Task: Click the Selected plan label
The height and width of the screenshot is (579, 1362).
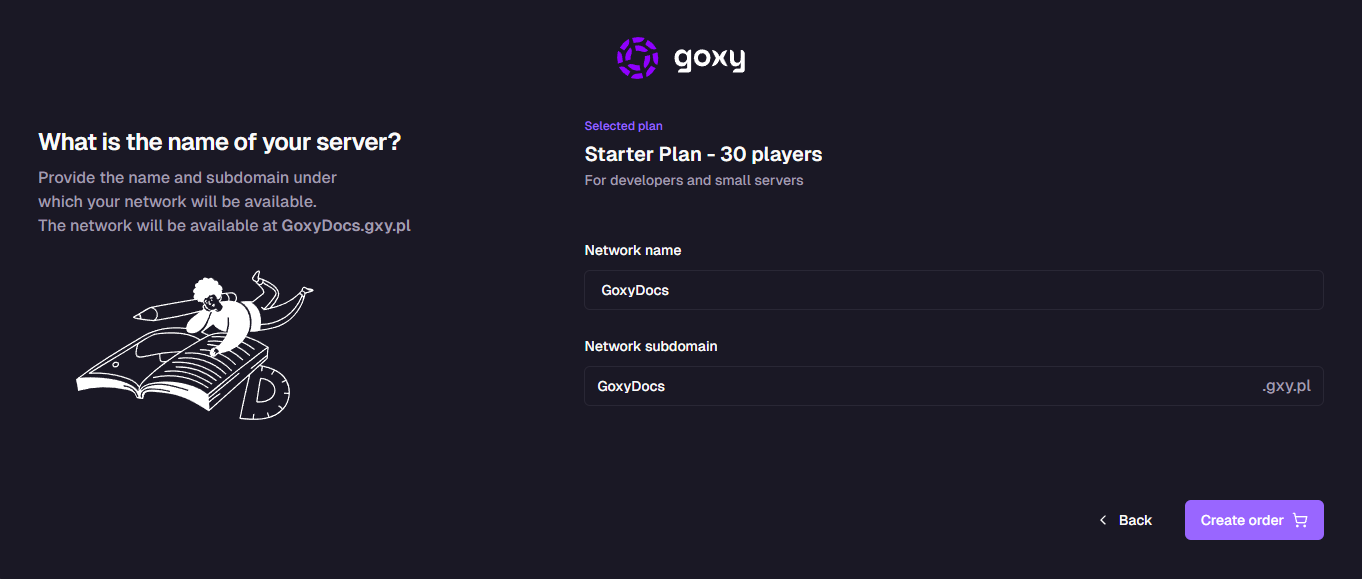Action: [x=623, y=125]
